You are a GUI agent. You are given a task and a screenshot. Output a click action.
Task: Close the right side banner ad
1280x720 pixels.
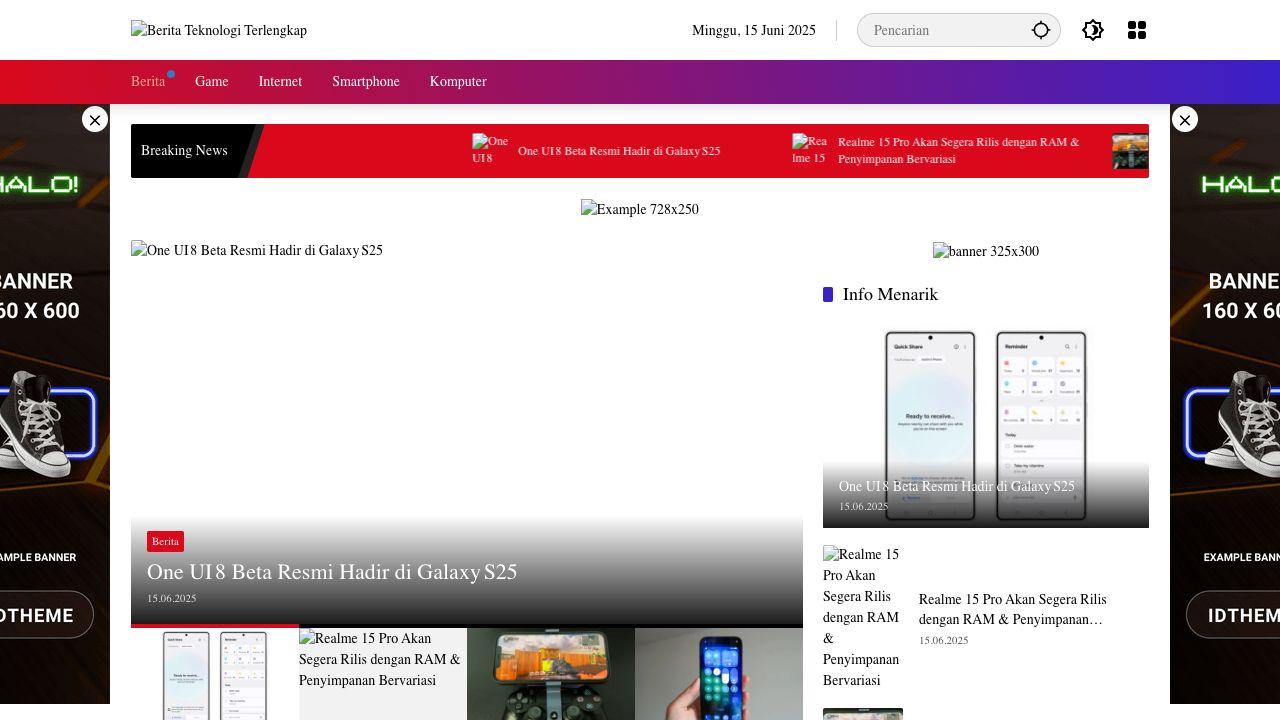(1184, 120)
